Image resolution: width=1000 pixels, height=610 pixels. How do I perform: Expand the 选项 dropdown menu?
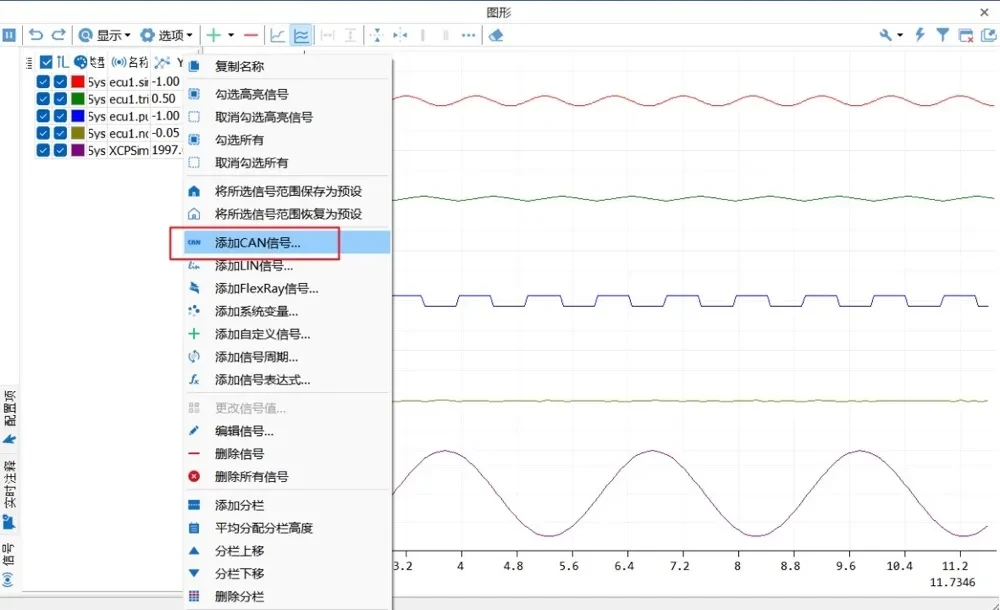click(x=166, y=35)
